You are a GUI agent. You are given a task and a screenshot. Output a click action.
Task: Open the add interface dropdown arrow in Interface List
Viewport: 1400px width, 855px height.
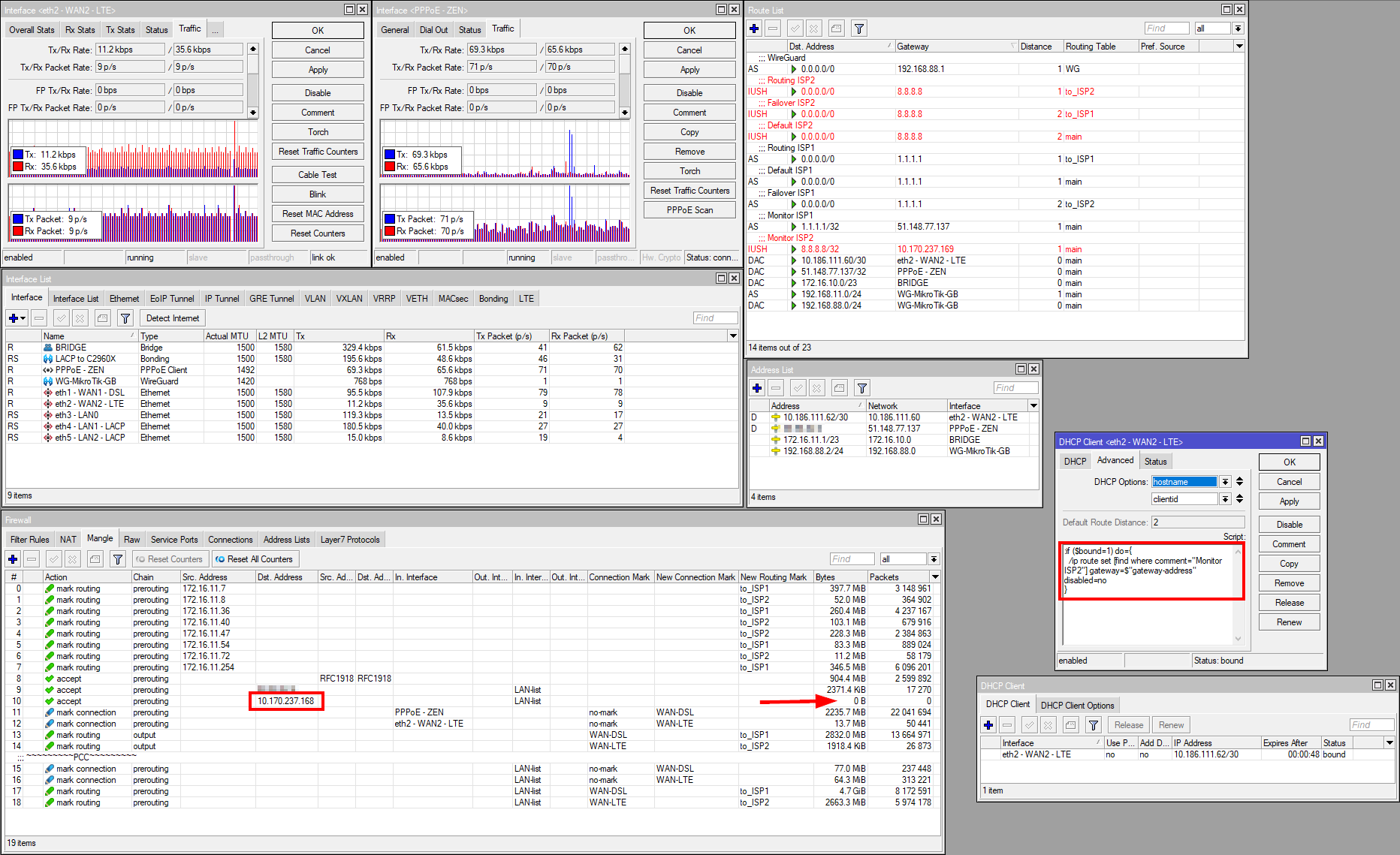pyautogui.click(x=23, y=318)
